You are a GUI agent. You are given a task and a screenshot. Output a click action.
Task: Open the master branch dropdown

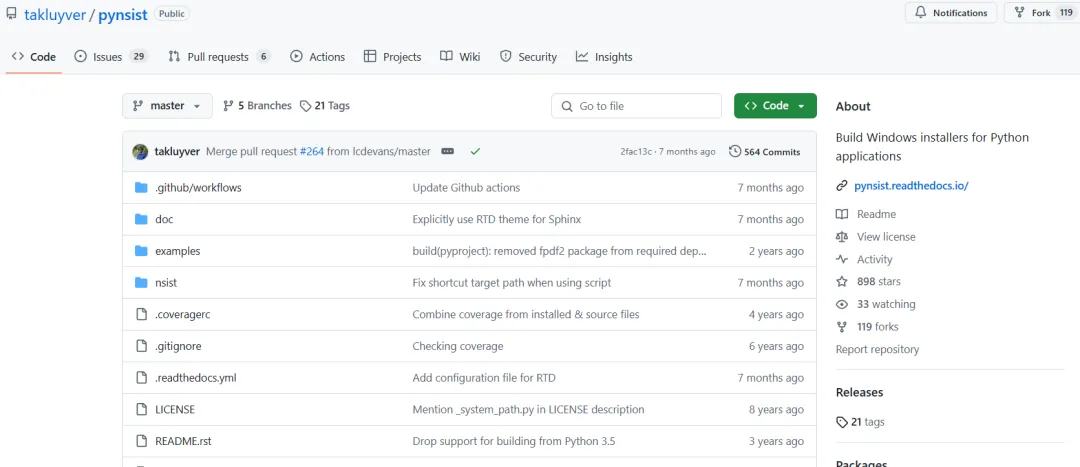pyautogui.click(x=167, y=106)
